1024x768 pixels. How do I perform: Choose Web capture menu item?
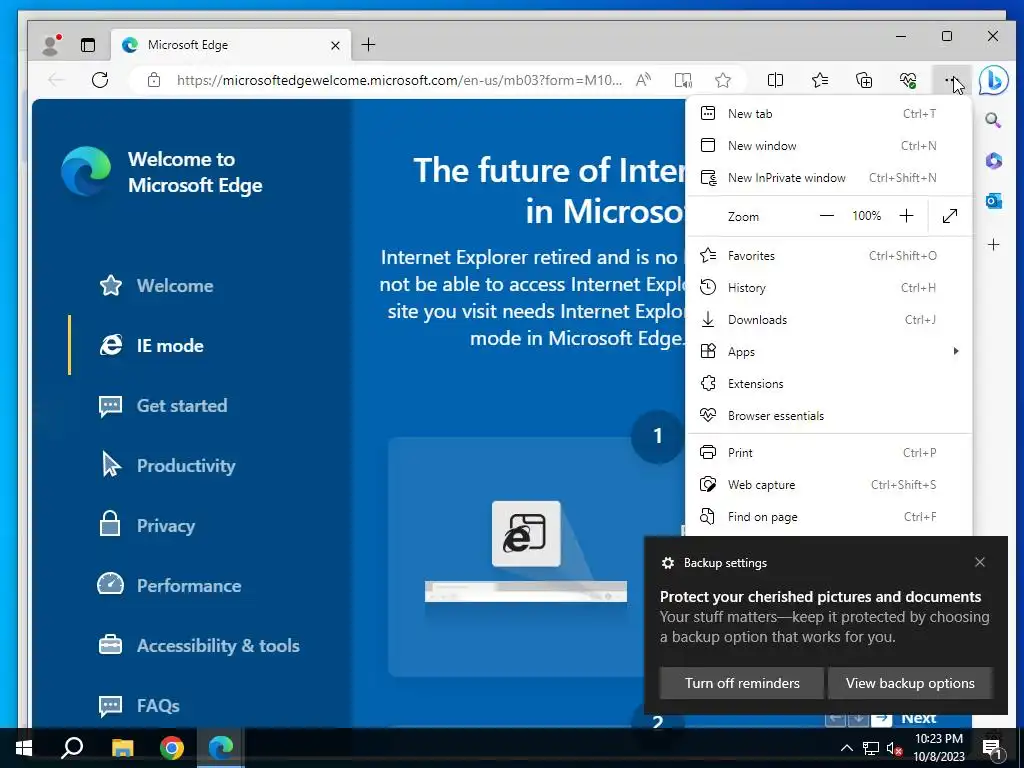(x=829, y=485)
